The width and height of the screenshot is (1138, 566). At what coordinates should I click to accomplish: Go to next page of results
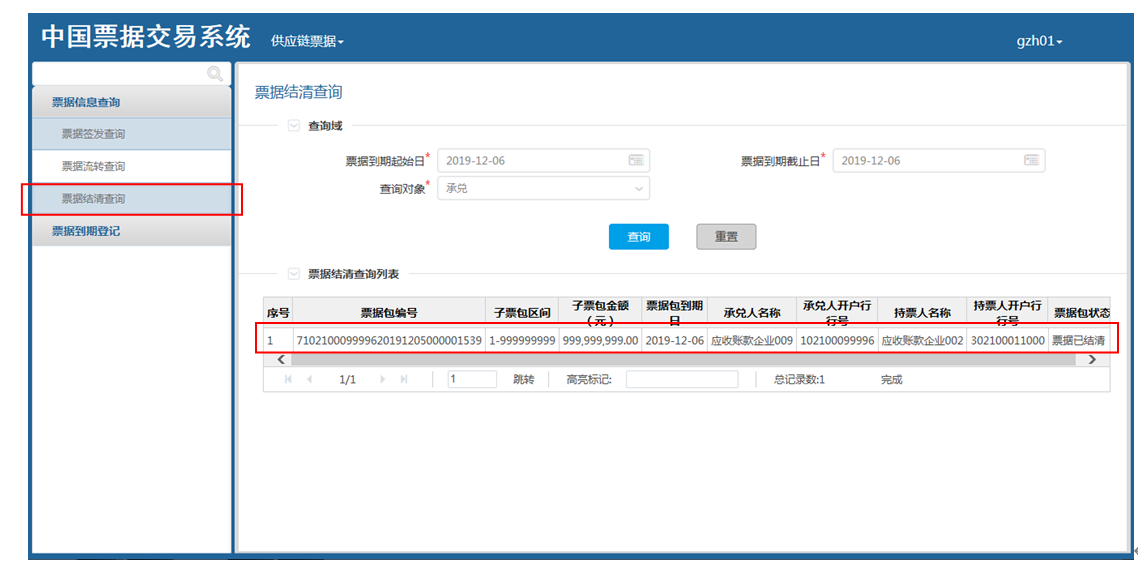(383, 380)
